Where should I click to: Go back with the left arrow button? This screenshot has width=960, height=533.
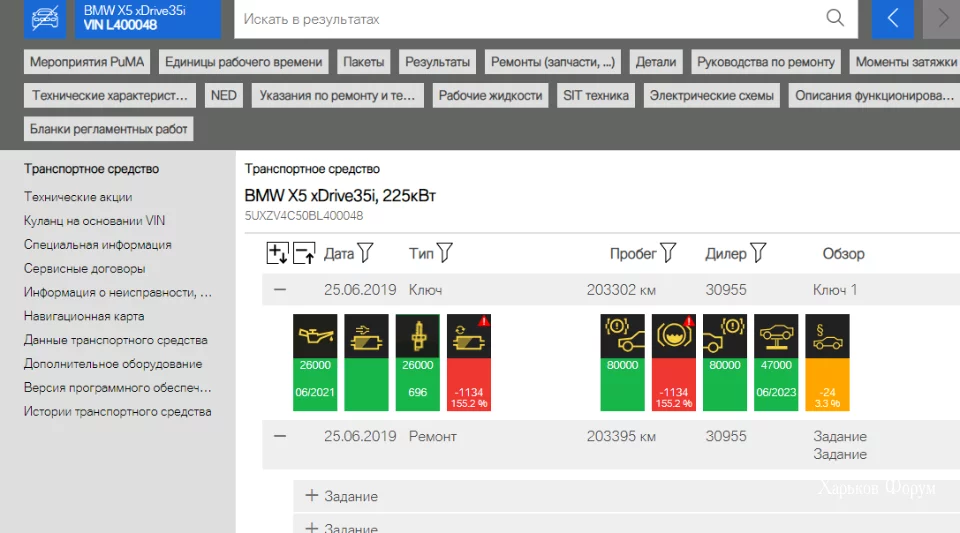tap(893, 18)
